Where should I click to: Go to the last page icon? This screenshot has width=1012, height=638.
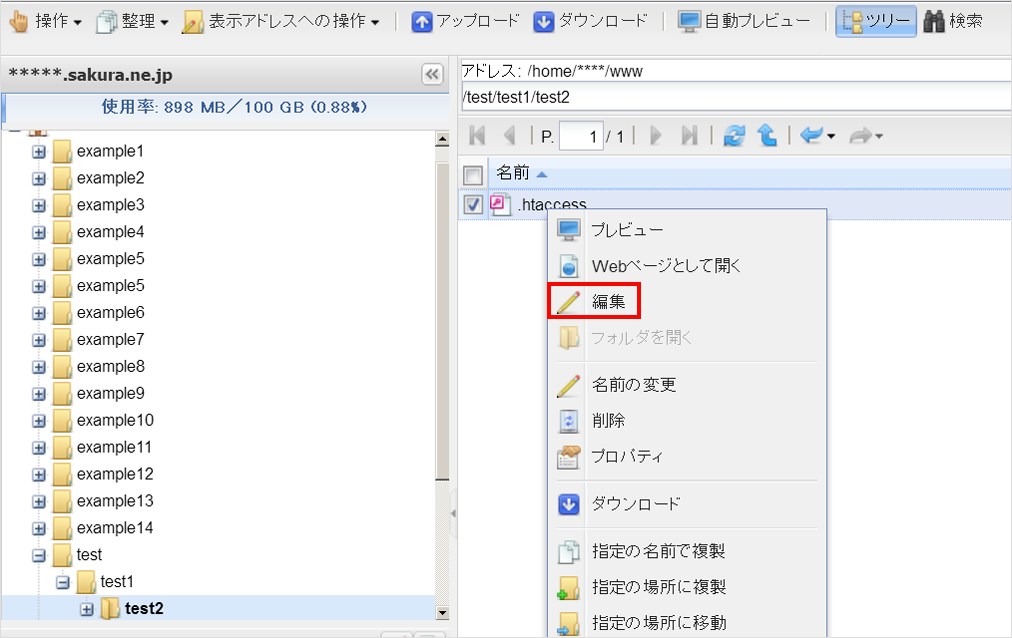(x=689, y=136)
